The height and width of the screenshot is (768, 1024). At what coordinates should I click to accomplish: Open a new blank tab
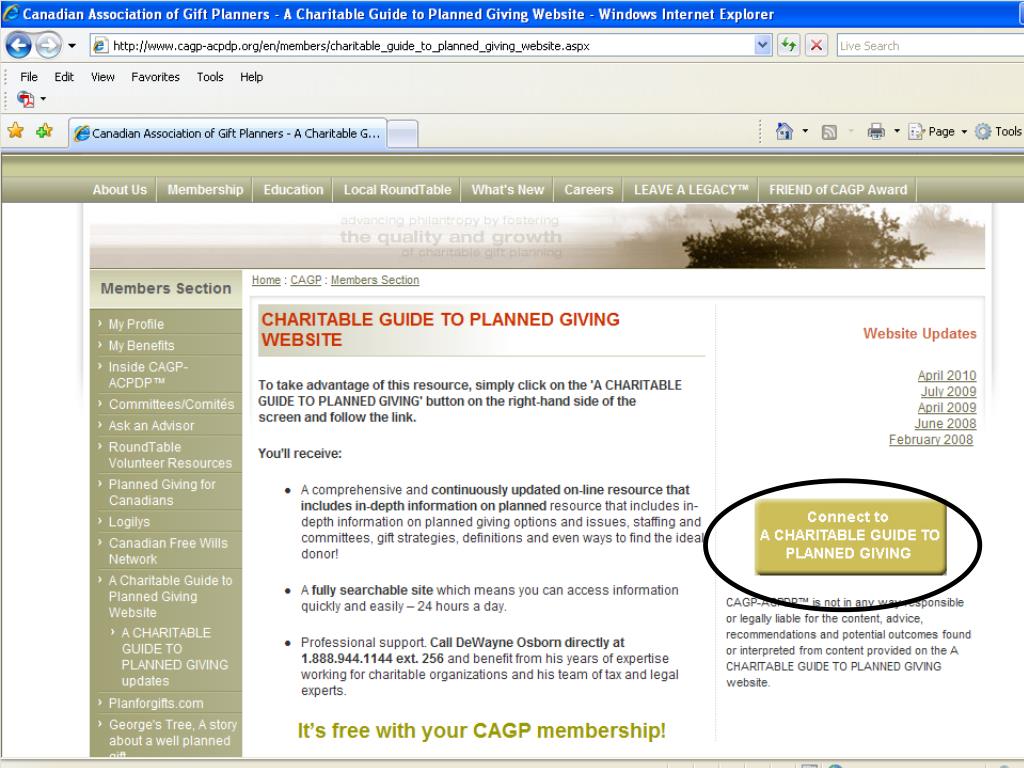click(x=403, y=134)
